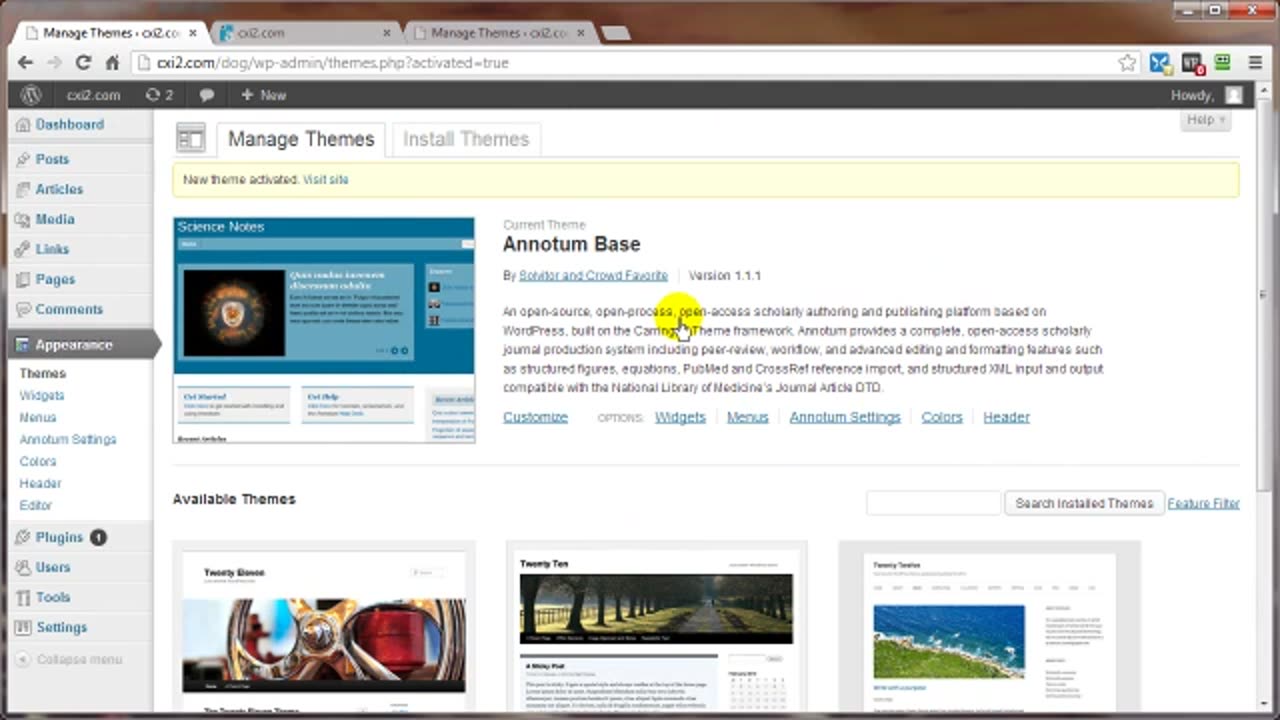Click the Comments sidebar icon

coord(23,309)
